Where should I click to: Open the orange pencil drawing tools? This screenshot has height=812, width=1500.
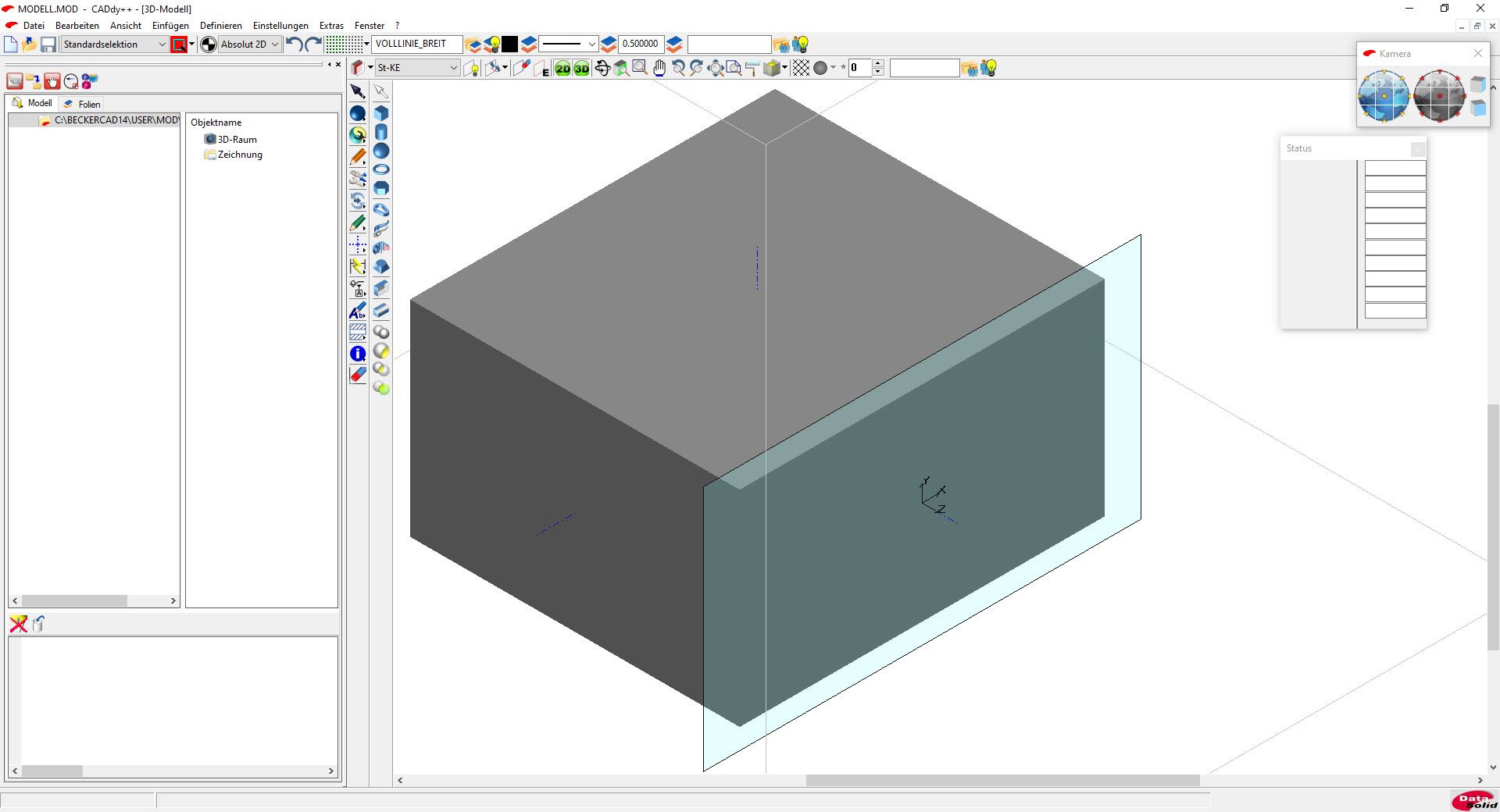point(358,157)
